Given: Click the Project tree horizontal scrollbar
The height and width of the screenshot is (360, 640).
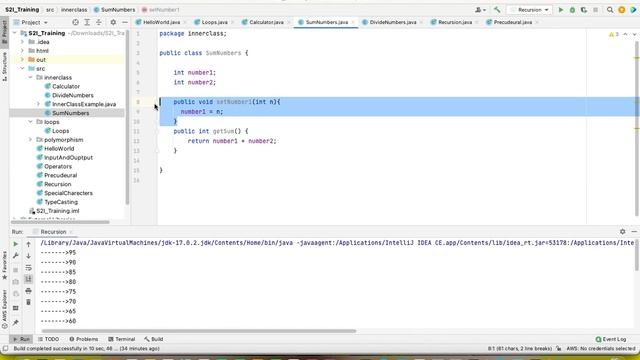Looking at the screenshot, I should coord(60,222).
